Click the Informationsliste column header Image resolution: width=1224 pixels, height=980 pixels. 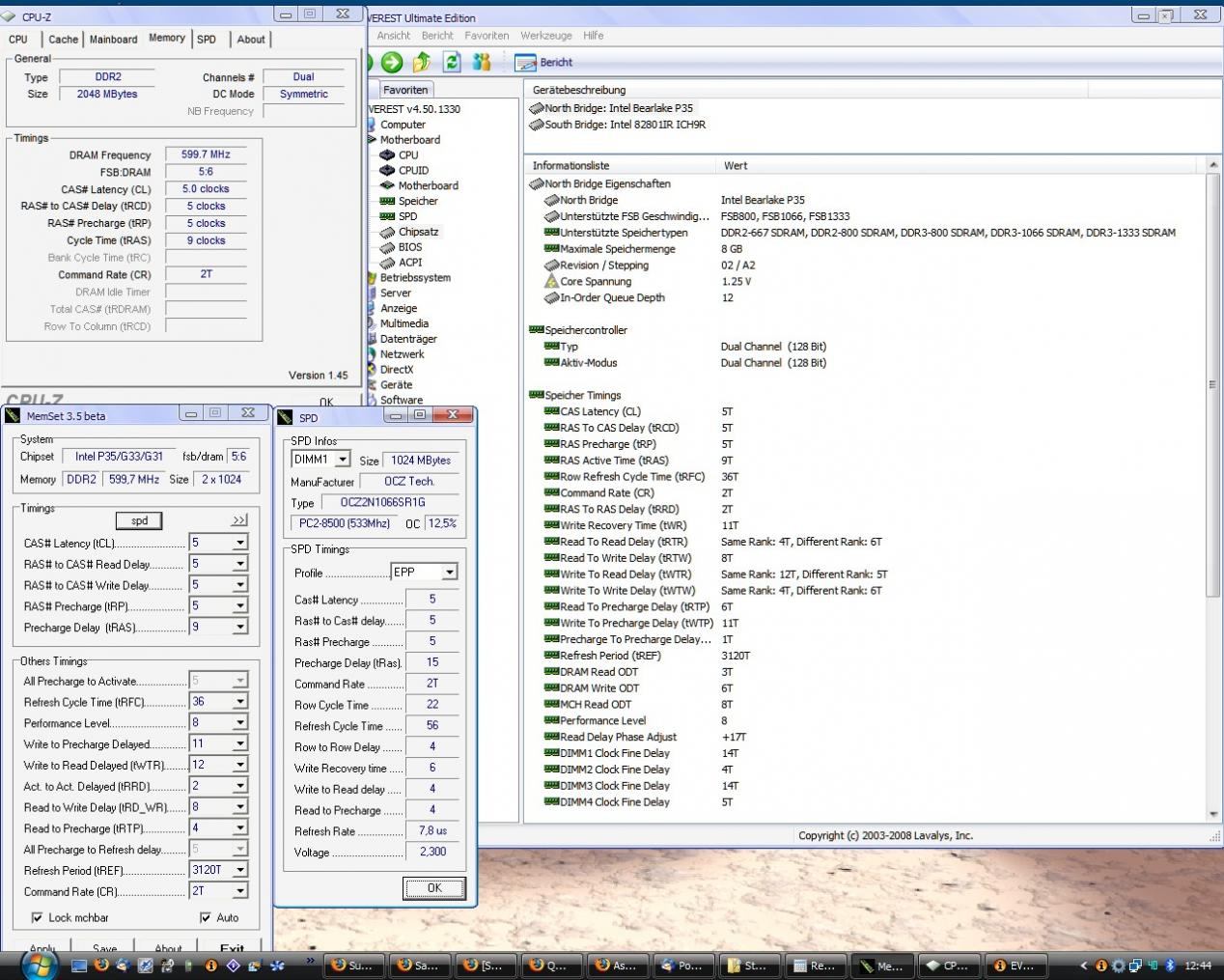coord(620,166)
